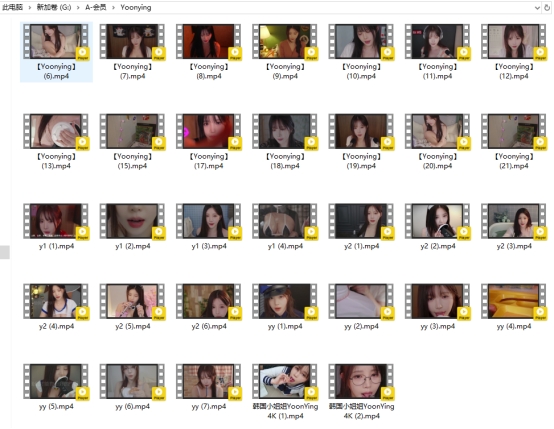Image resolution: width=554 pixels, height=429 pixels.
Task: Select the y2 (5).mp4 video icon
Action: tap(132, 301)
